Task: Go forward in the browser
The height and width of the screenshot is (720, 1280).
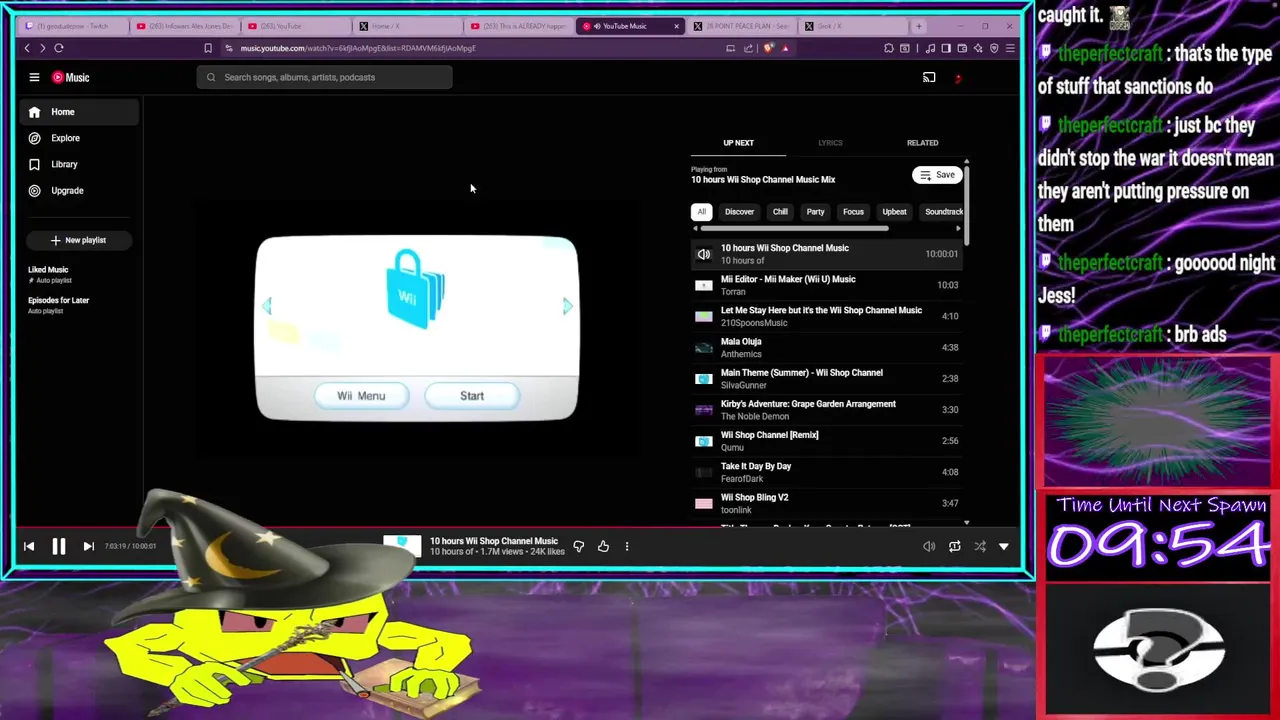Action: pyautogui.click(x=42, y=48)
